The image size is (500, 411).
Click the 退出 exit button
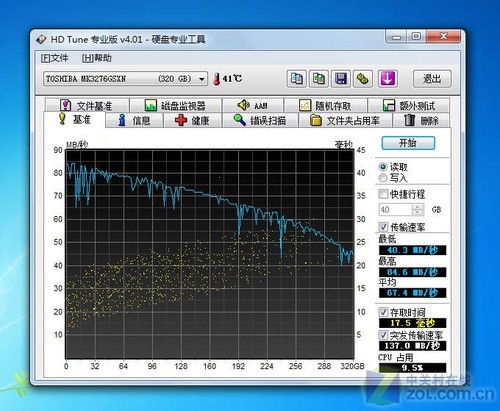point(432,79)
